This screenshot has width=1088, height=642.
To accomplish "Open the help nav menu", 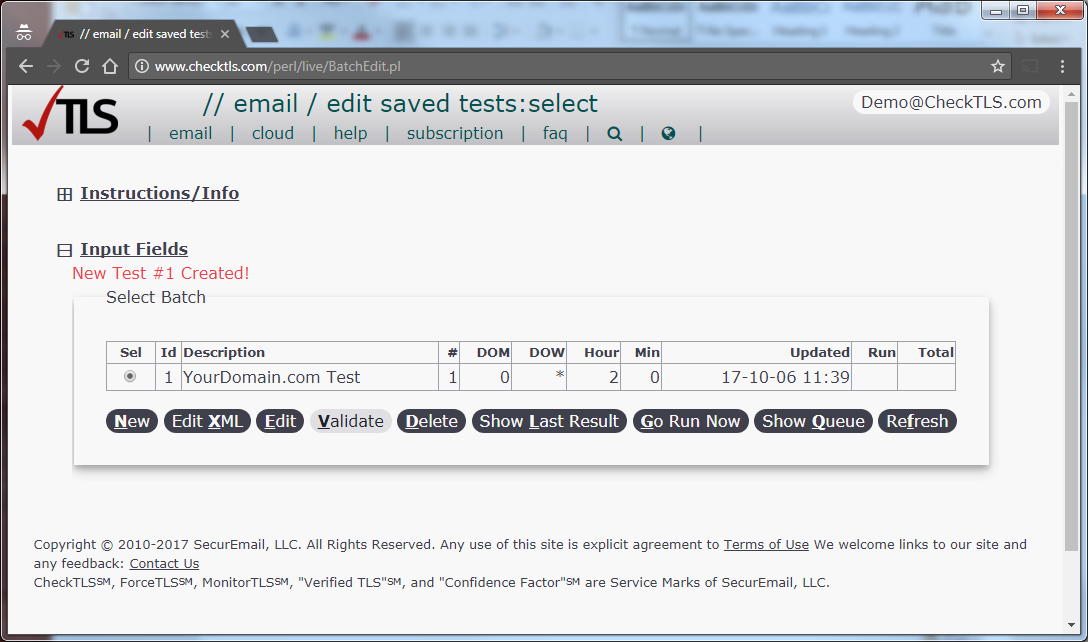I will [350, 133].
